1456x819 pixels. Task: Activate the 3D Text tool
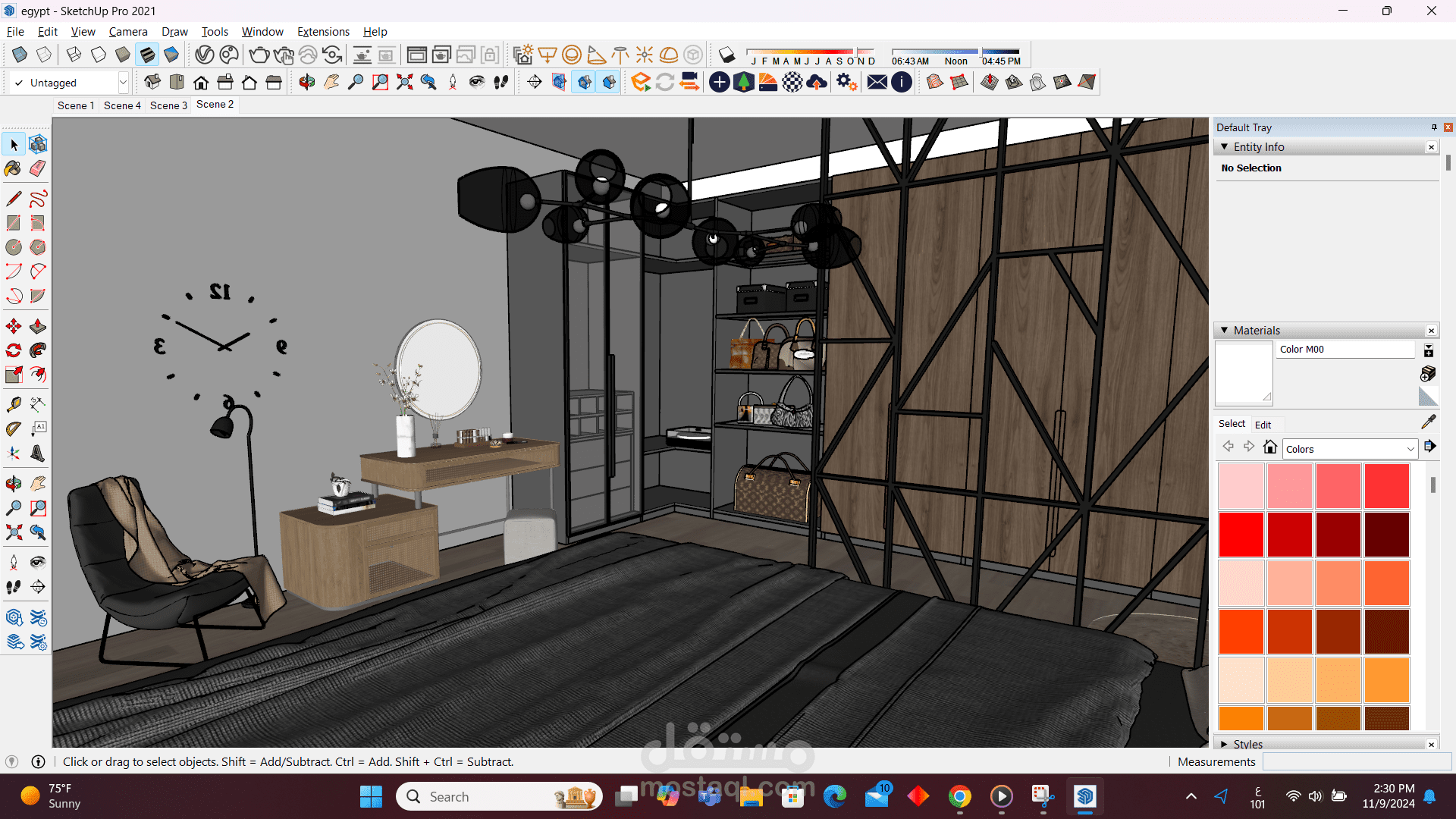point(38,453)
